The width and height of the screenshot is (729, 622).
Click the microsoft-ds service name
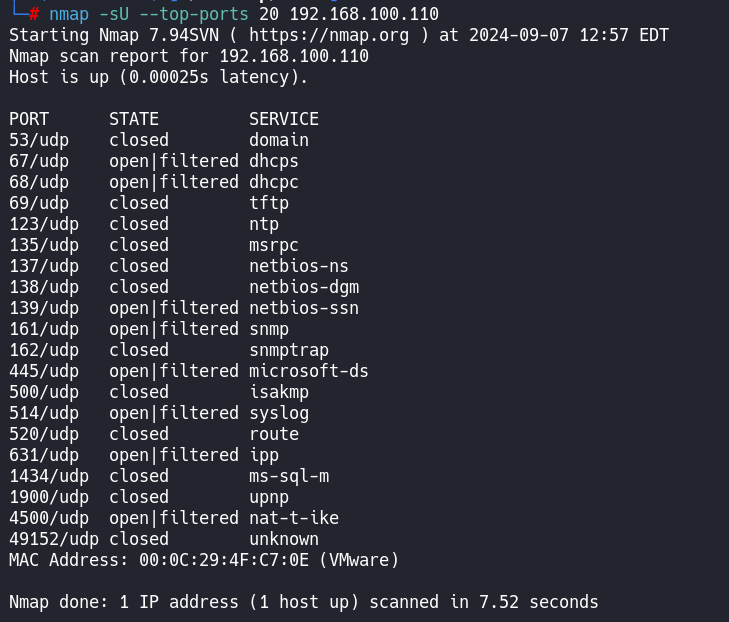[x=309, y=371]
